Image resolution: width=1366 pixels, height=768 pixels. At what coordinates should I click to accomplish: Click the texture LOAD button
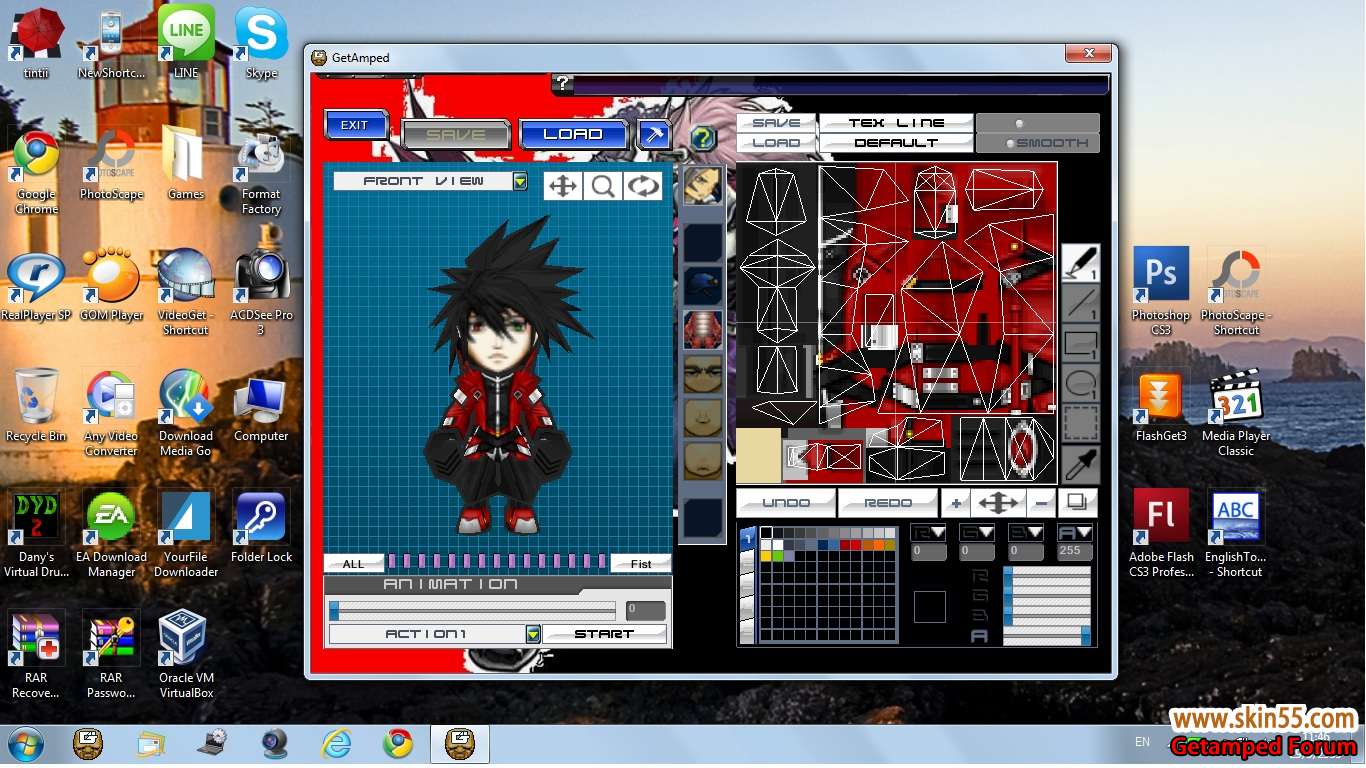[x=777, y=143]
